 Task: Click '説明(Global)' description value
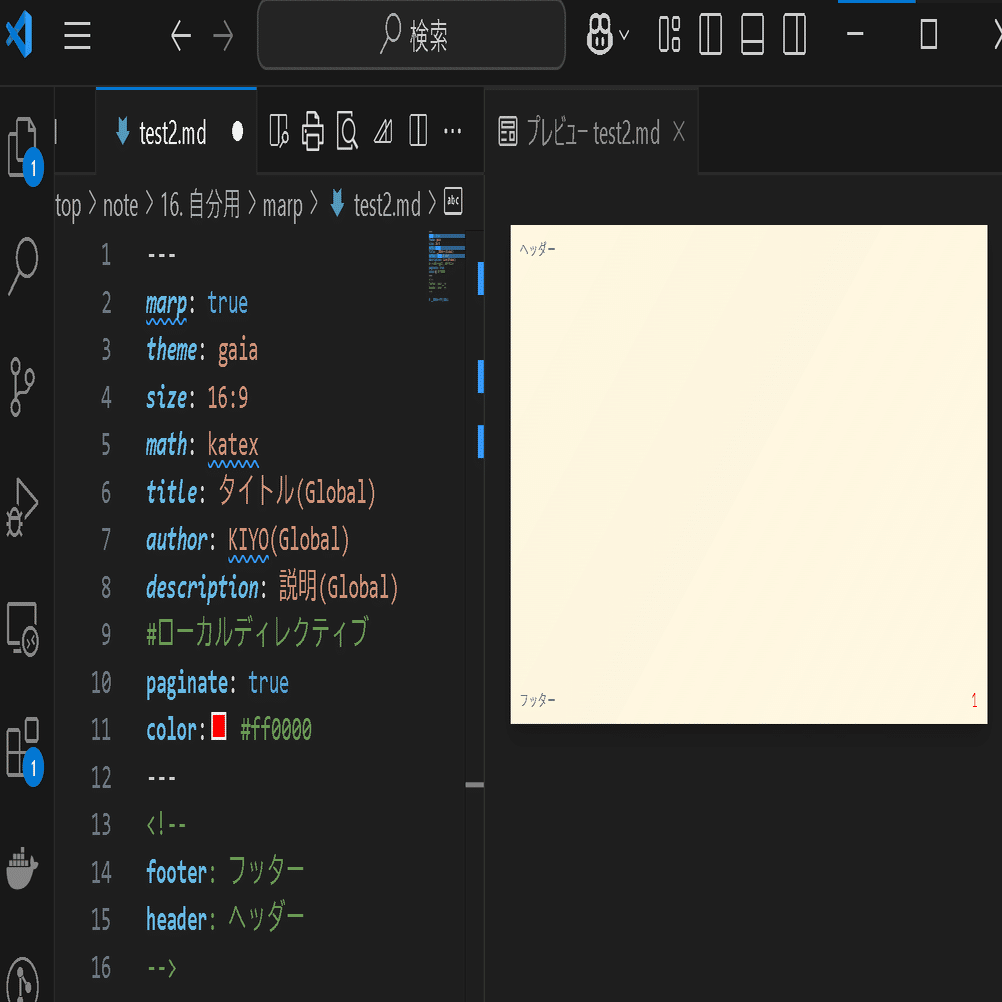339,587
